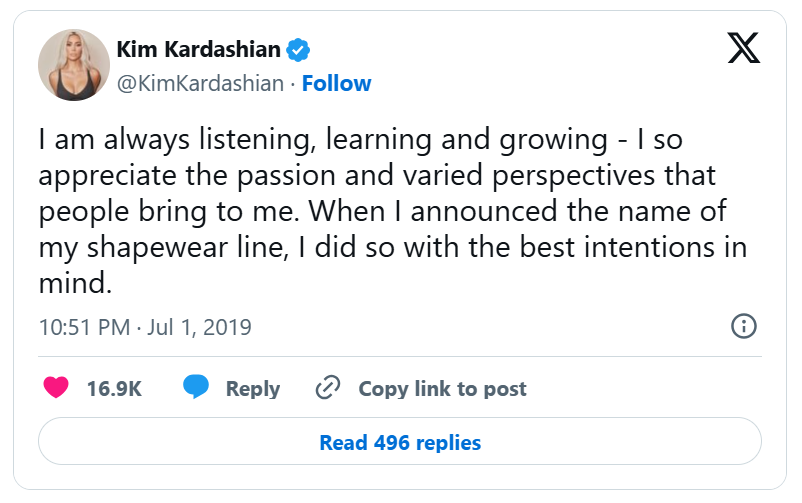The width and height of the screenshot is (802, 503).
Task: Click the Kim Kardashian display name
Action: [198, 49]
